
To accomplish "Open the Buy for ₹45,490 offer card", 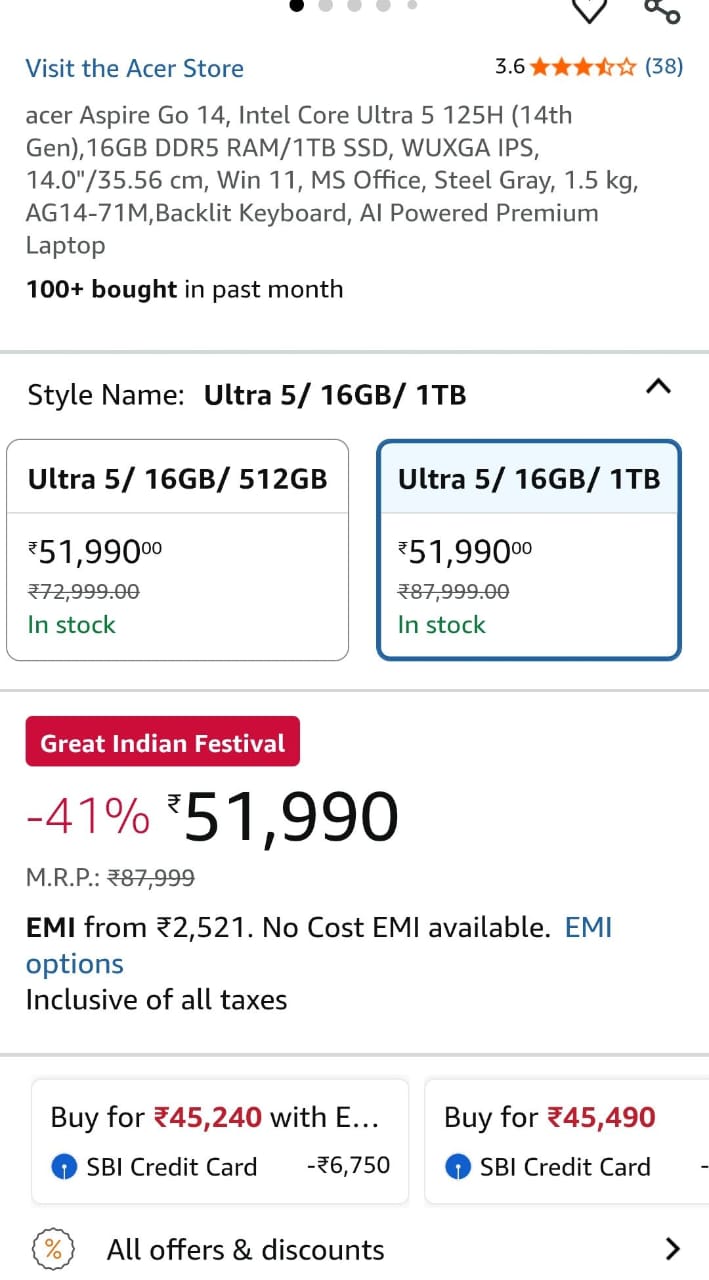I will [565, 1140].
